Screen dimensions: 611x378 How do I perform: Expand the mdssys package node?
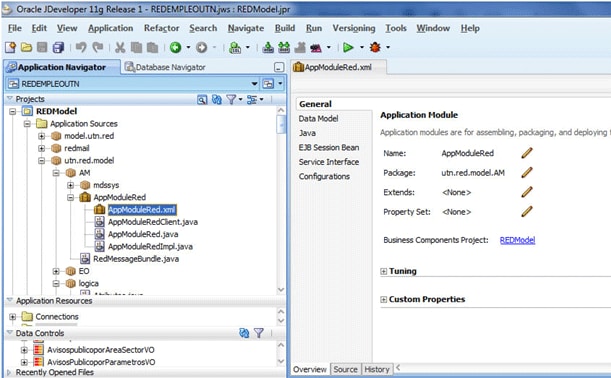point(71,185)
